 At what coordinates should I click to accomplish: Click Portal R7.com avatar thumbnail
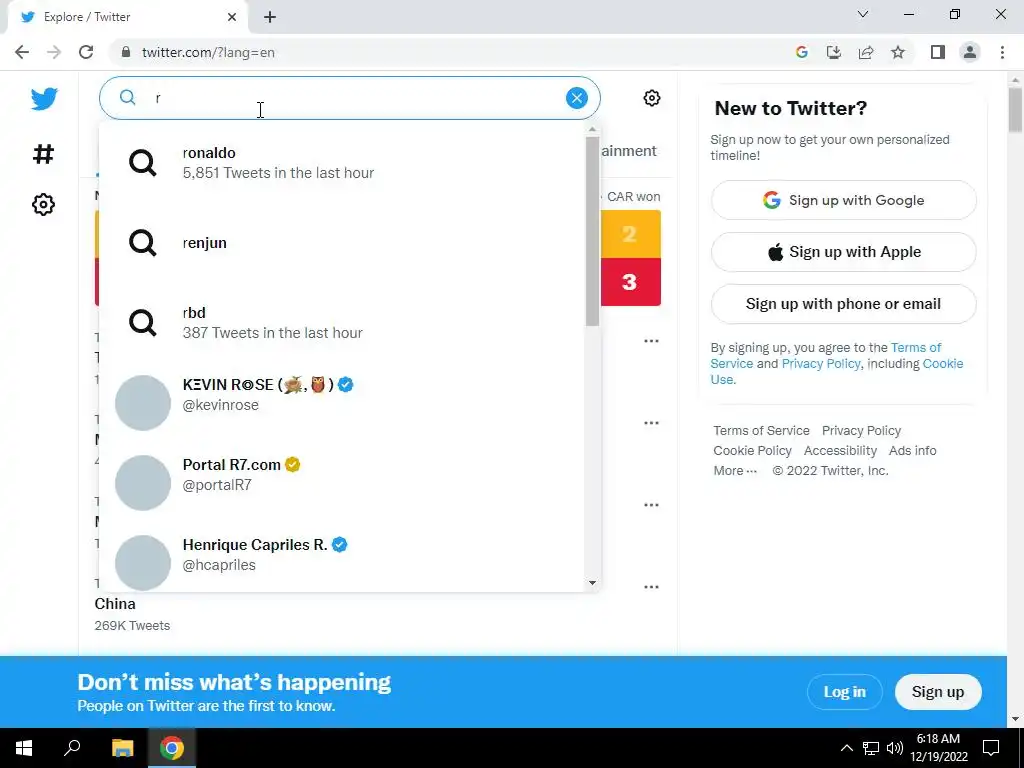click(142, 483)
